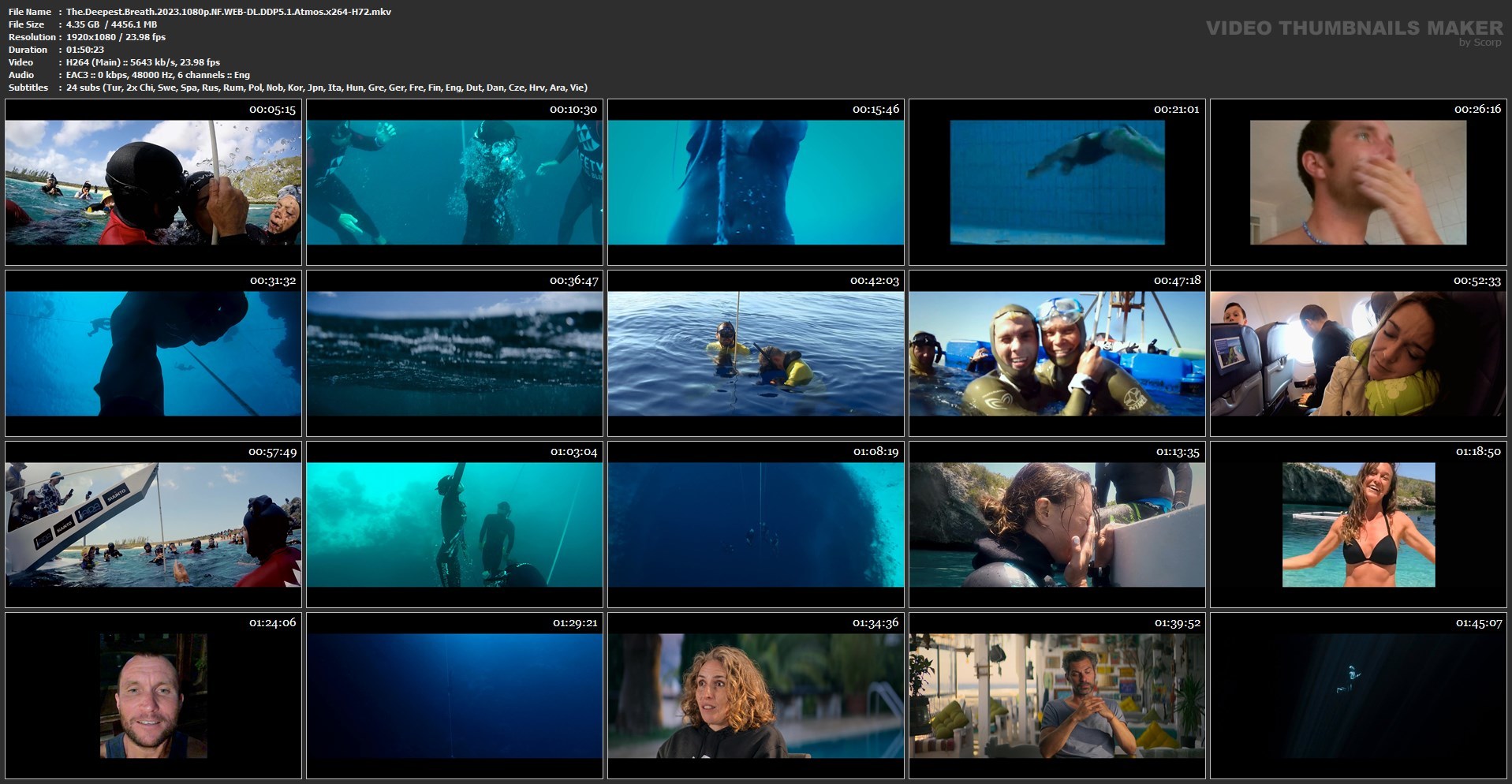The height and width of the screenshot is (784, 1512).
Task: Select the thumbnail at 01:24:06
Action: pos(153,696)
